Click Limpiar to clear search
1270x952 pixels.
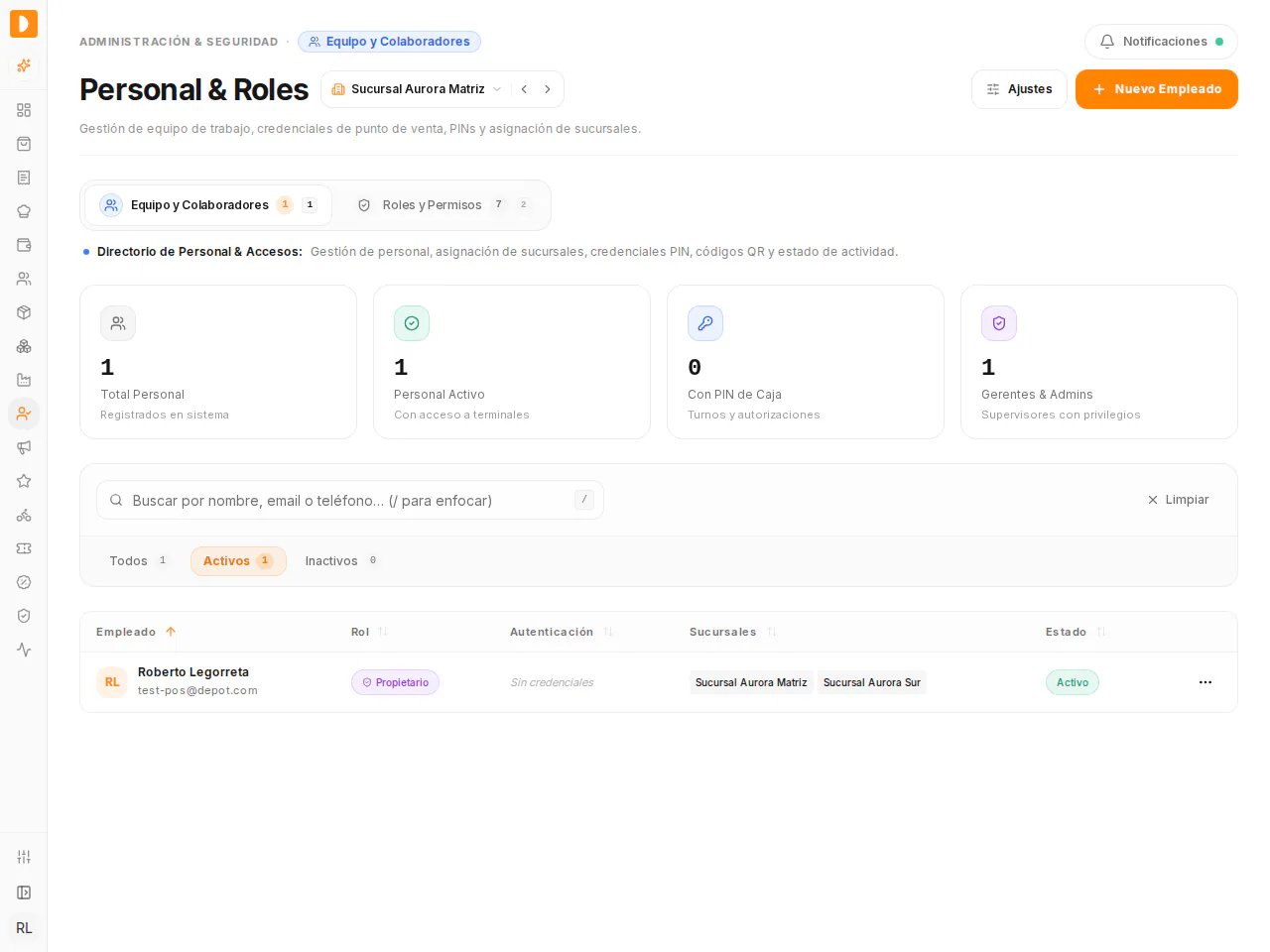click(1178, 500)
